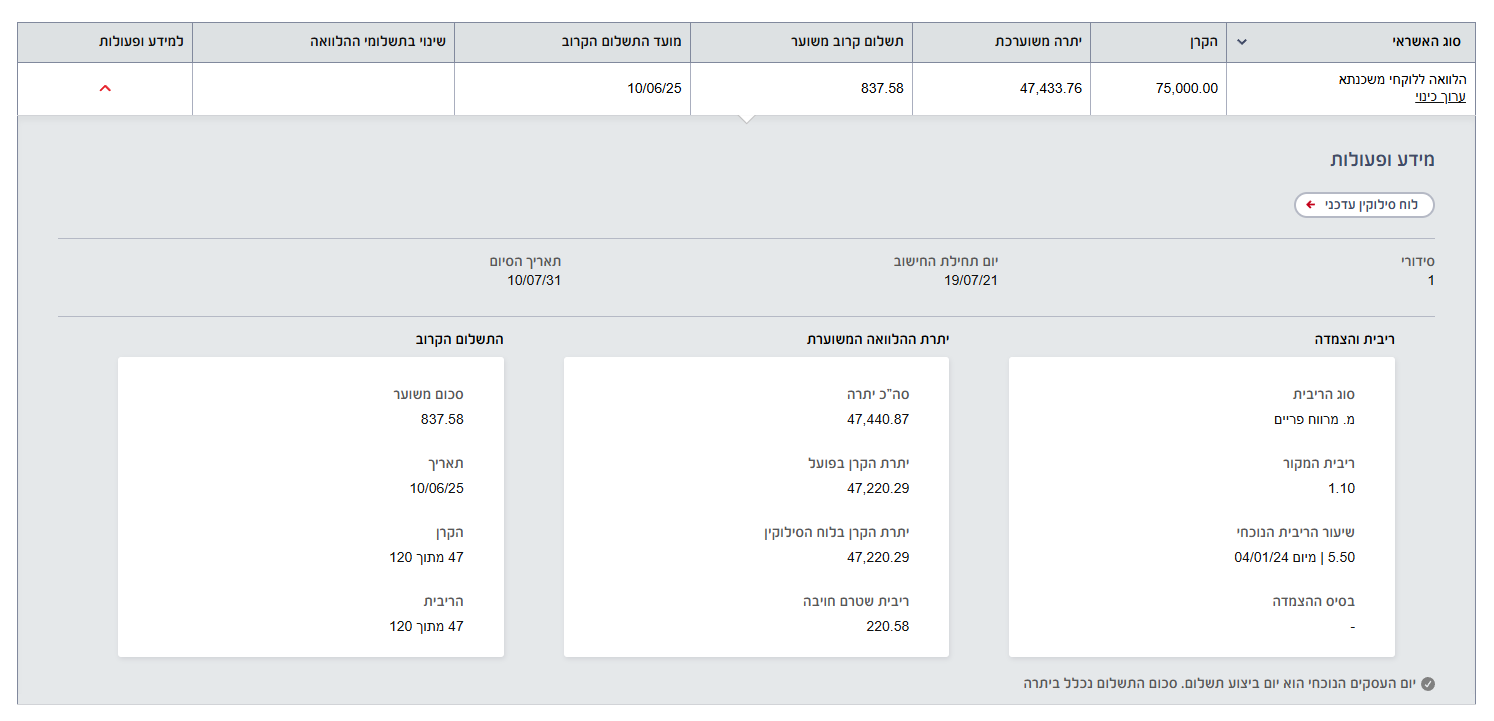Click the התשלום הקרוב card heading

459,340
